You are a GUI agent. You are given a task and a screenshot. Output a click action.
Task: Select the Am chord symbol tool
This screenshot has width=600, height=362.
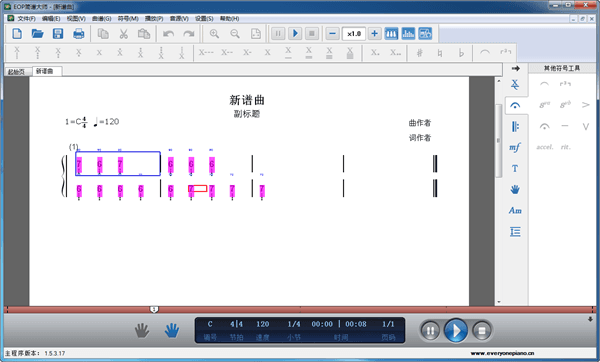click(515, 210)
